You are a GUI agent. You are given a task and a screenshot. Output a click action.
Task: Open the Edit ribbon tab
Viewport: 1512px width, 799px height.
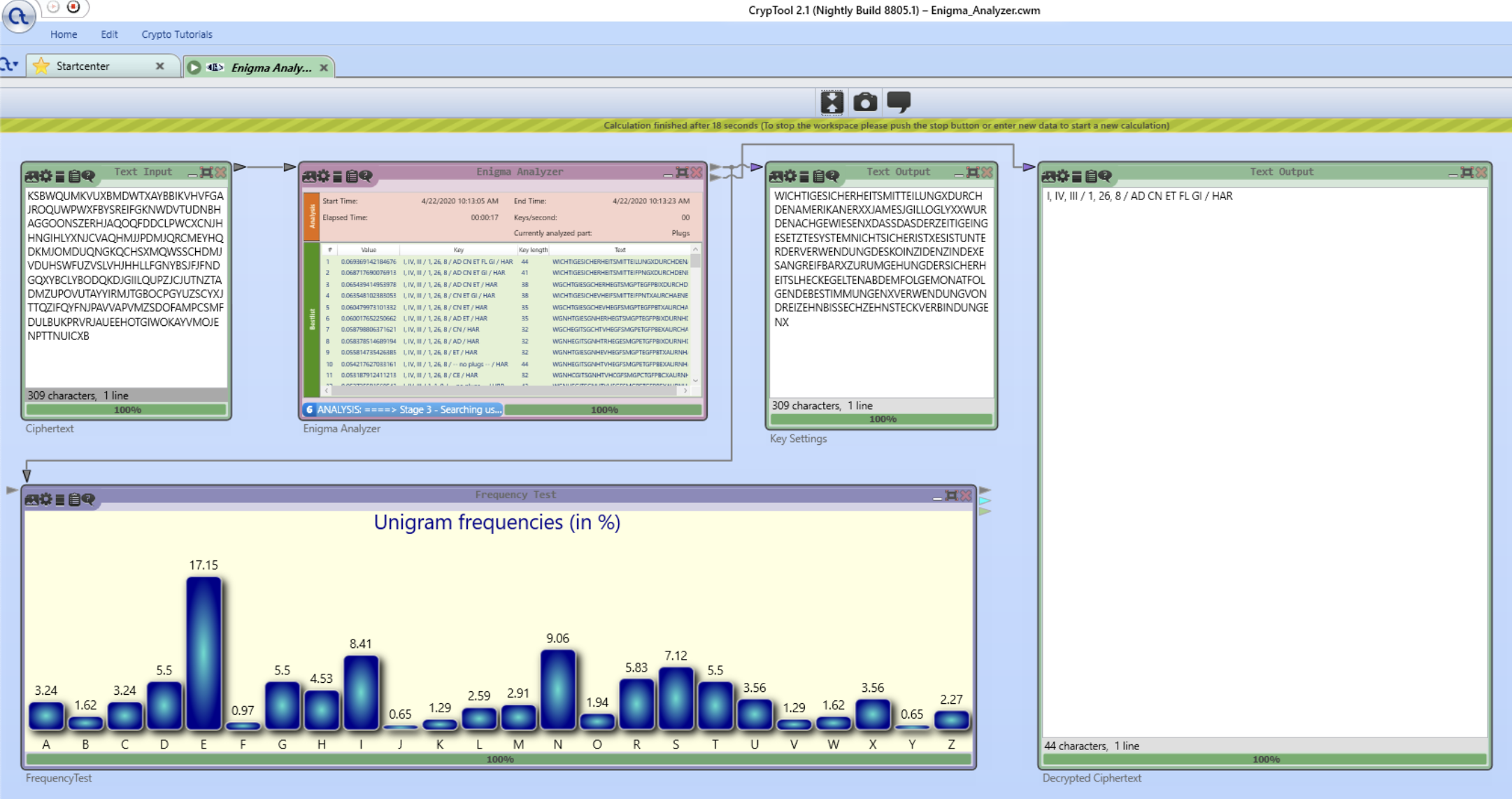coord(109,34)
